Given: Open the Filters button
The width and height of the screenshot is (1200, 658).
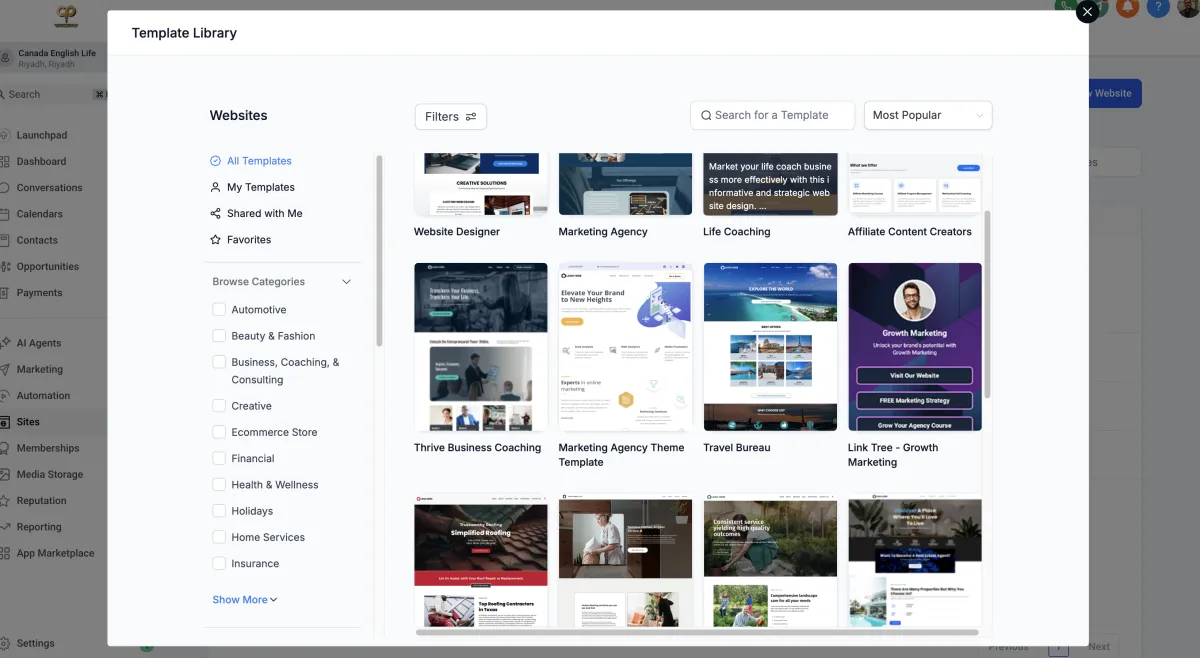Looking at the screenshot, I should (451, 117).
